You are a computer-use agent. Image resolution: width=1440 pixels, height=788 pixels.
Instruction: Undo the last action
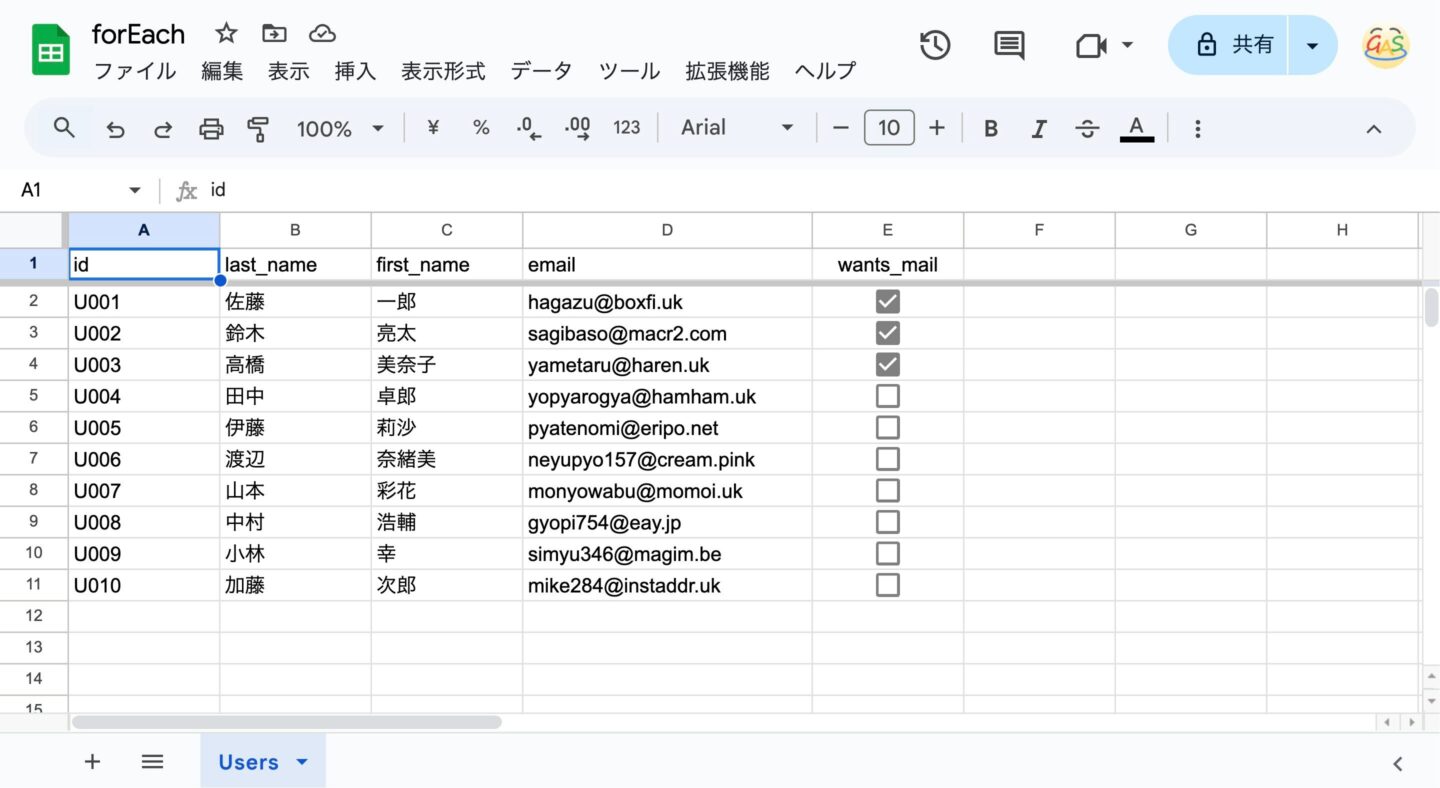pos(114,128)
